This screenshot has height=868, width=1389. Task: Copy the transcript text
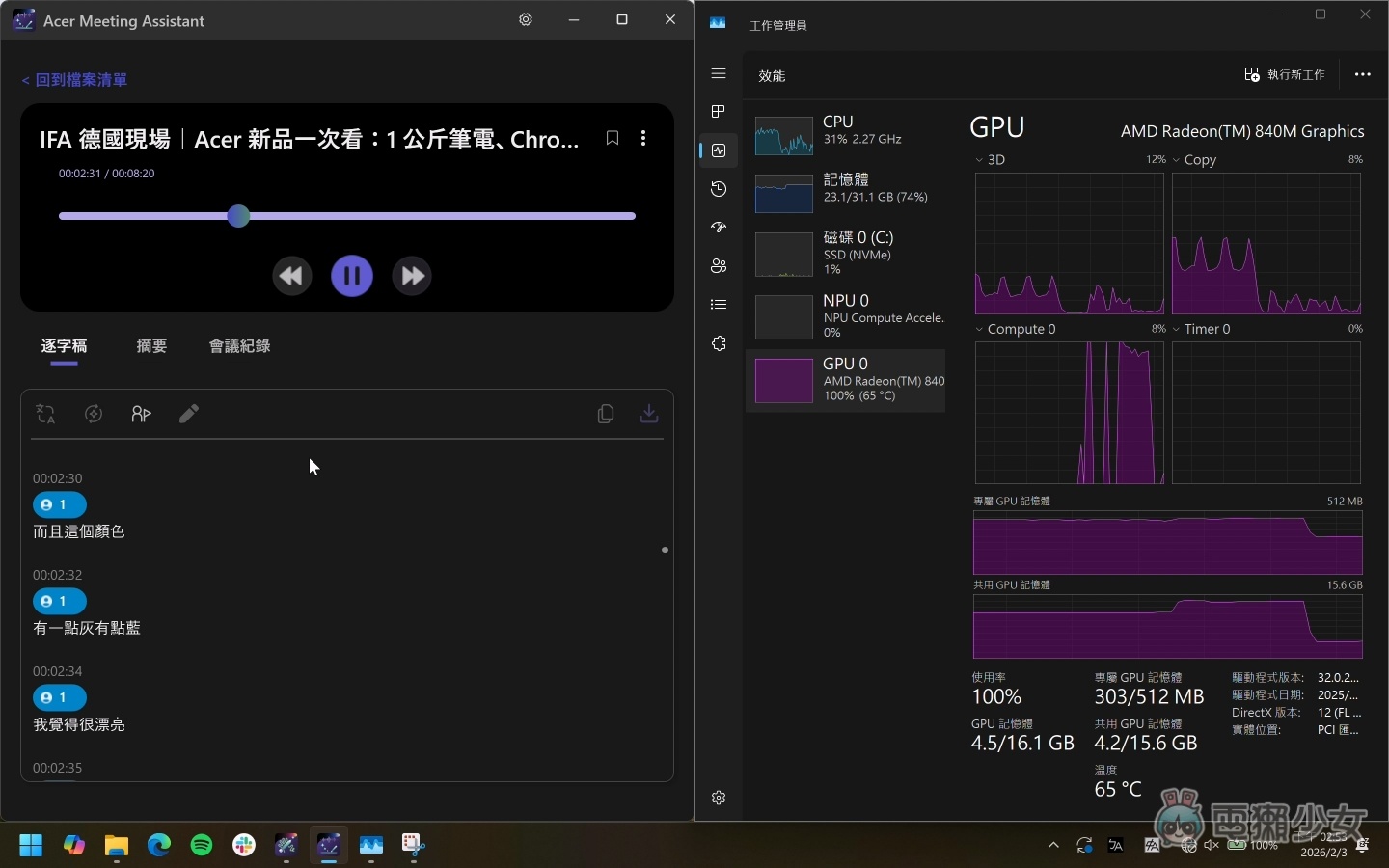coord(605,414)
